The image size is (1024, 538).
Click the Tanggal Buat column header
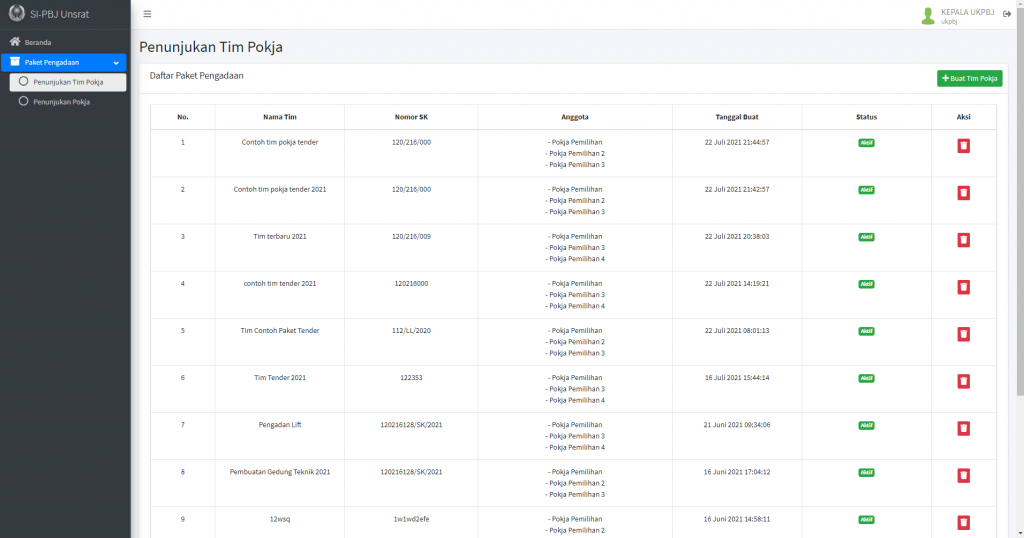pyautogui.click(x=736, y=117)
